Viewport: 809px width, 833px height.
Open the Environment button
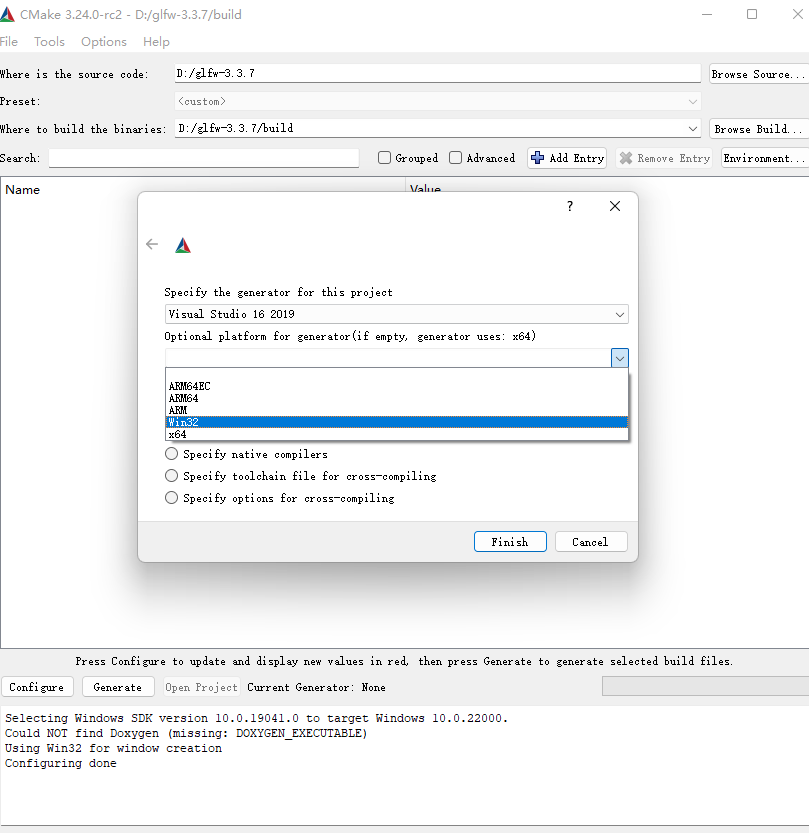(x=764, y=158)
